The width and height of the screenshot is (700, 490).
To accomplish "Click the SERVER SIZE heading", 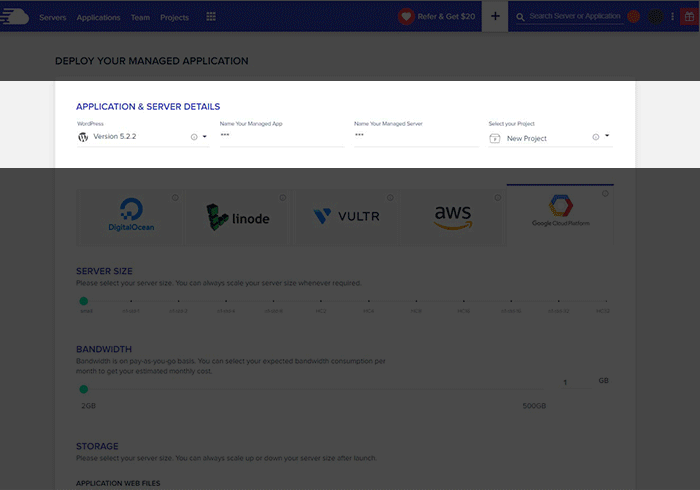I will click(104, 271).
